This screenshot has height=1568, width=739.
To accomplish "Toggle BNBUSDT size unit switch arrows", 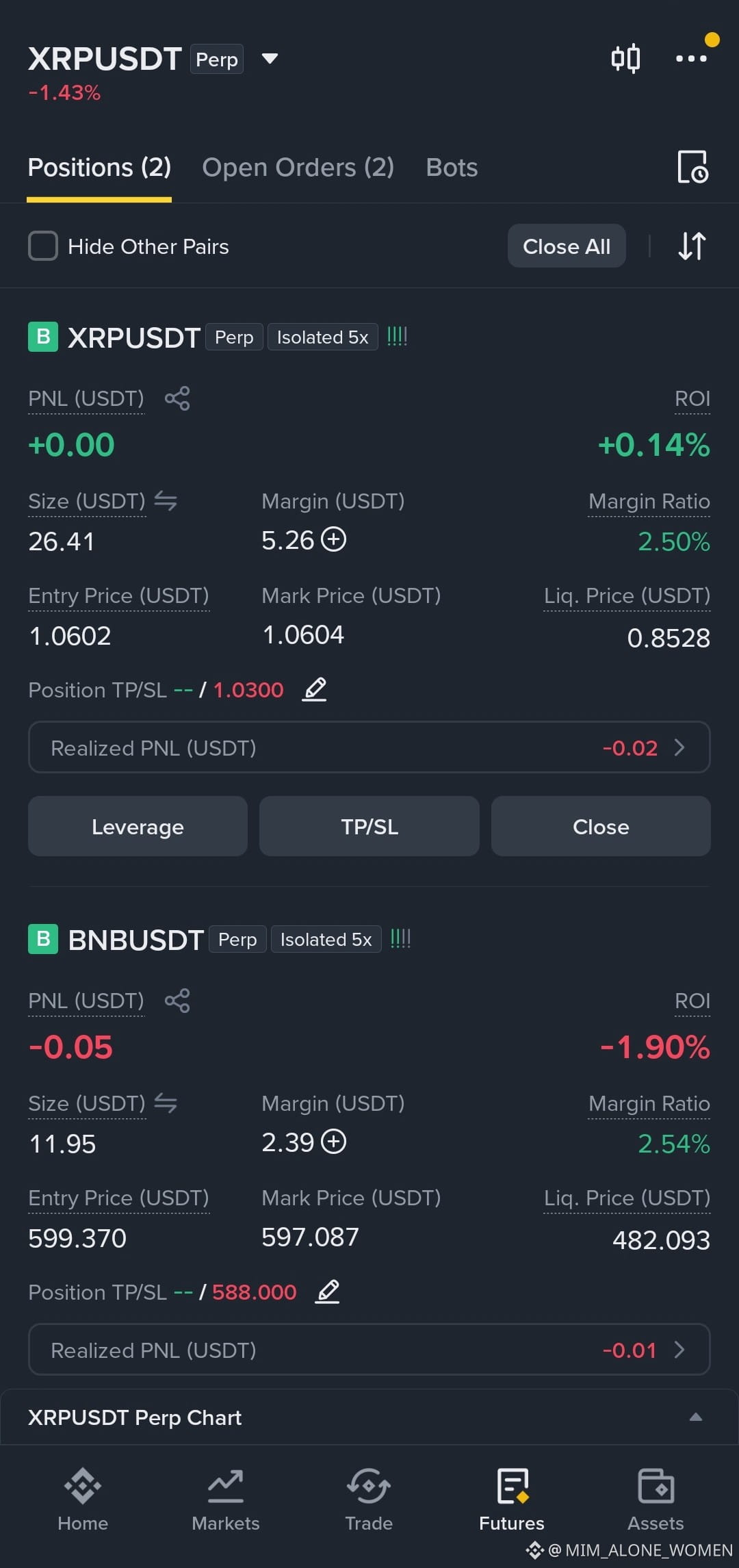I will click(x=166, y=1103).
